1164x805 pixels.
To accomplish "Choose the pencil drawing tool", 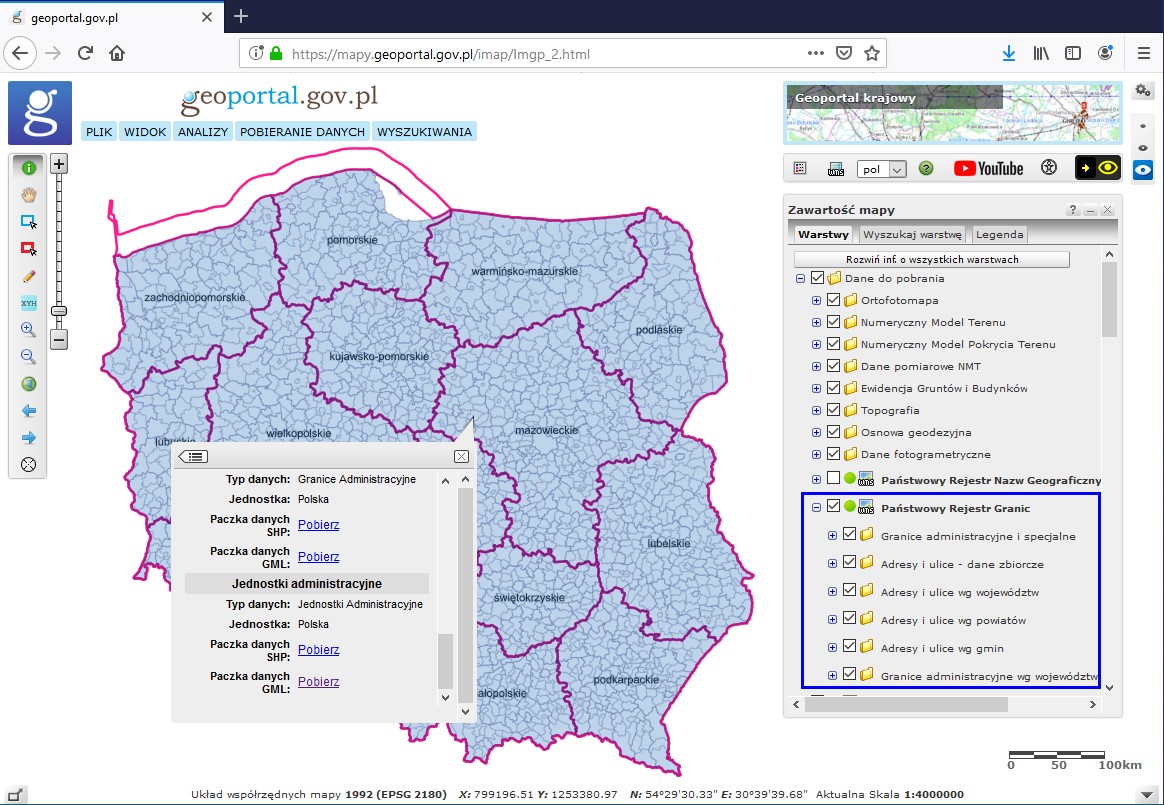I will point(29,276).
